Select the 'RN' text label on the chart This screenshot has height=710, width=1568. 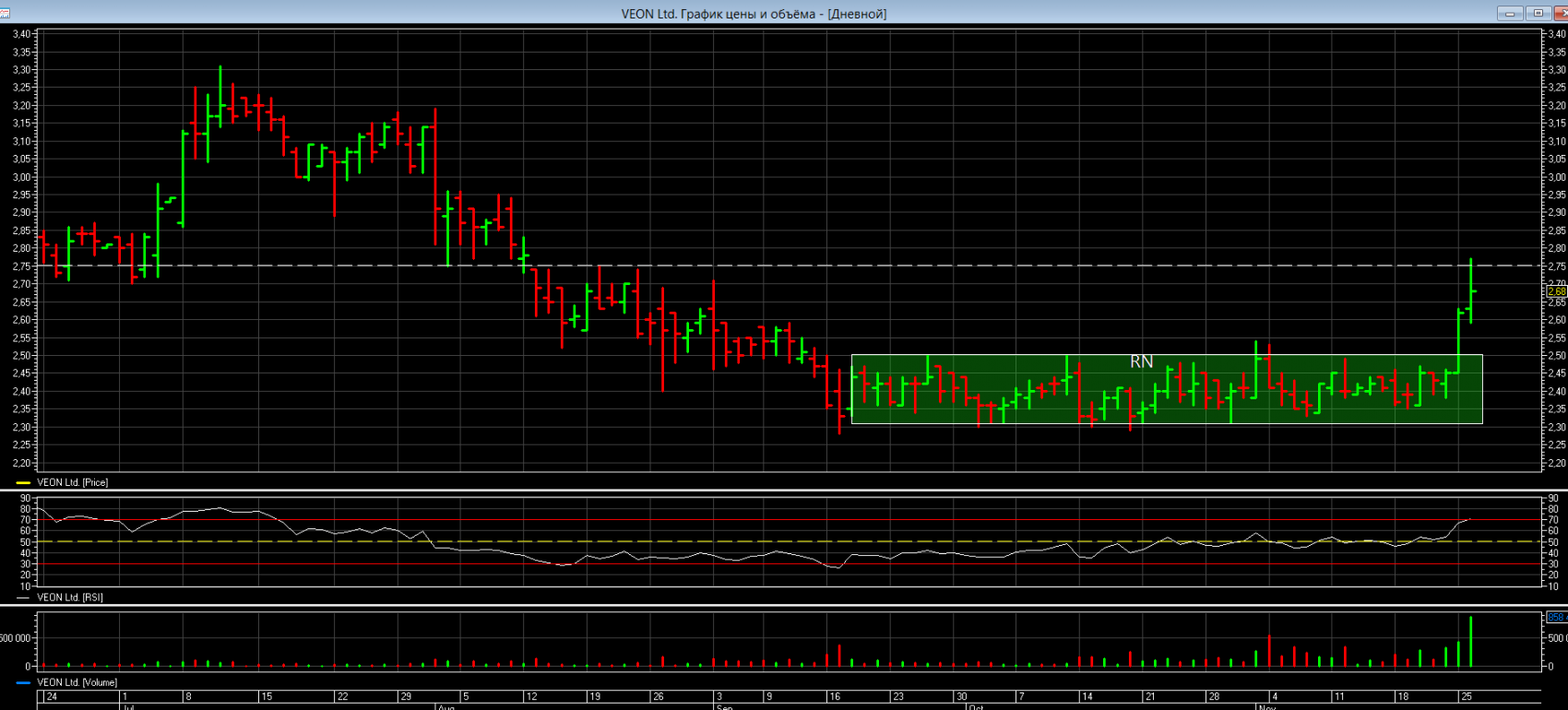pos(1141,362)
